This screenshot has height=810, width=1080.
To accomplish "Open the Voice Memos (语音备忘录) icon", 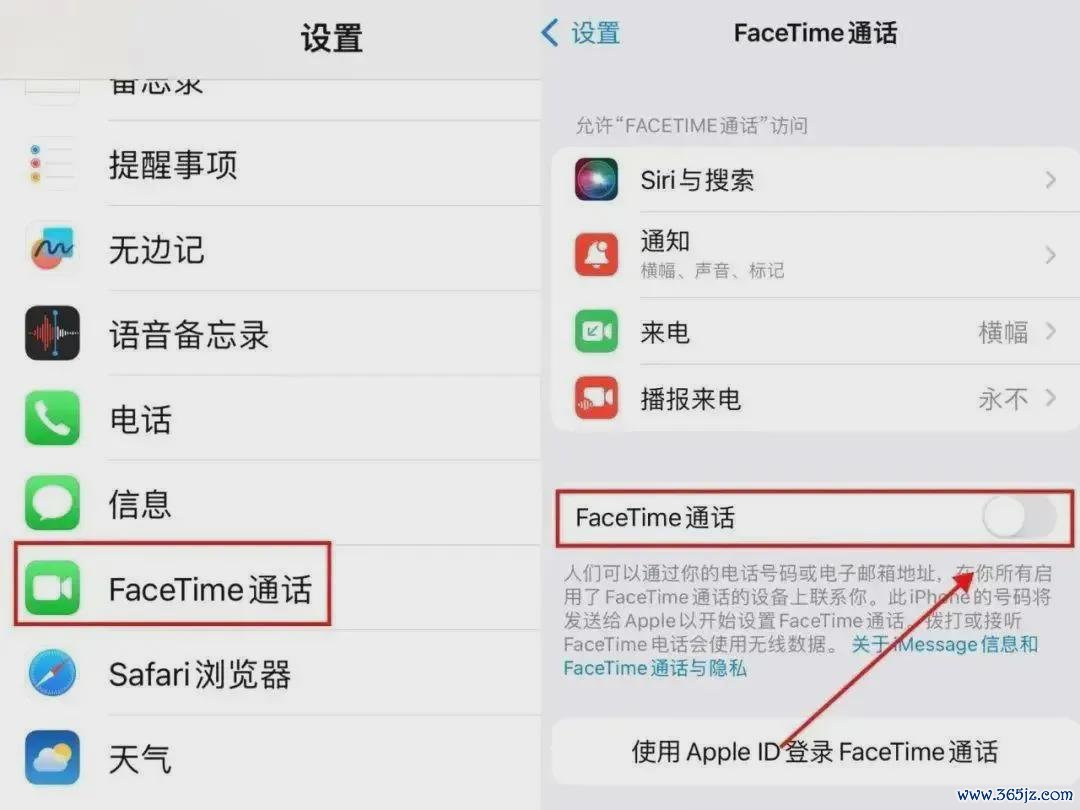I will 52,333.
